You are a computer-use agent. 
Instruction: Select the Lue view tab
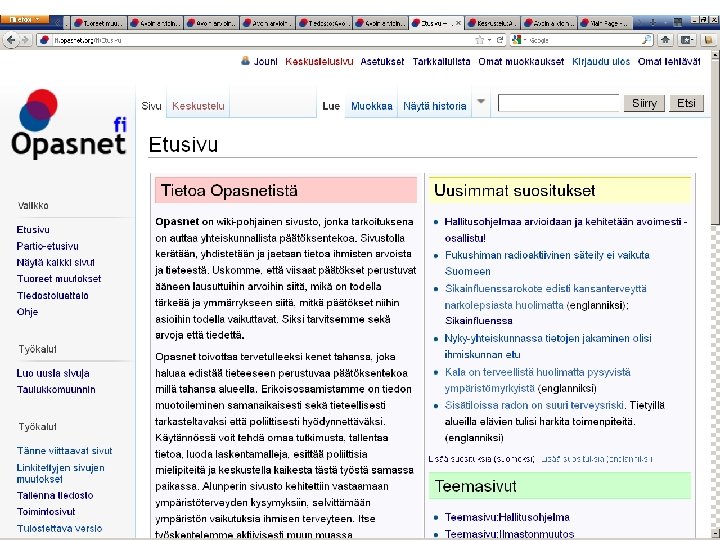click(x=331, y=106)
